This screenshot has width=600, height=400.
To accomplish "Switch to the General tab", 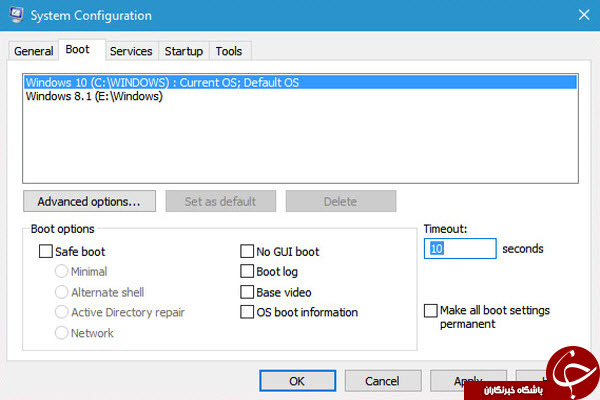I will [33, 51].
